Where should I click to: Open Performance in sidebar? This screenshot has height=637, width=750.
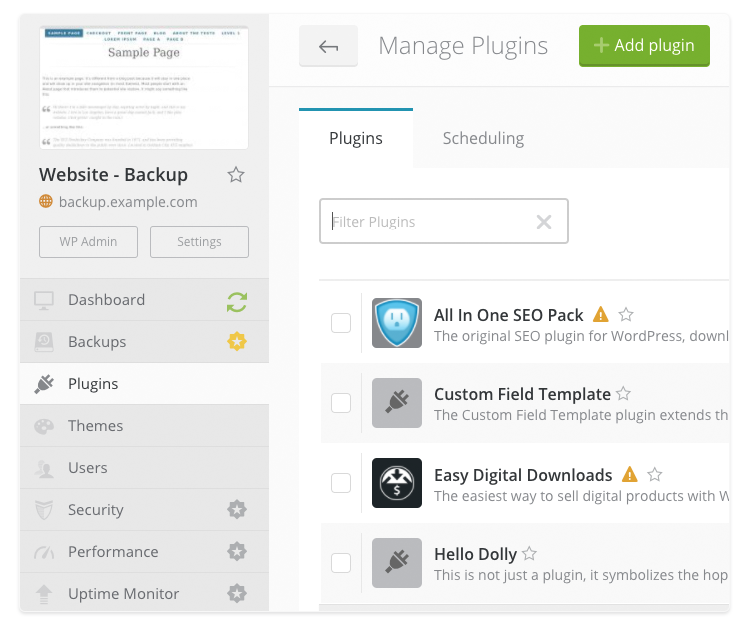[144, 552]
